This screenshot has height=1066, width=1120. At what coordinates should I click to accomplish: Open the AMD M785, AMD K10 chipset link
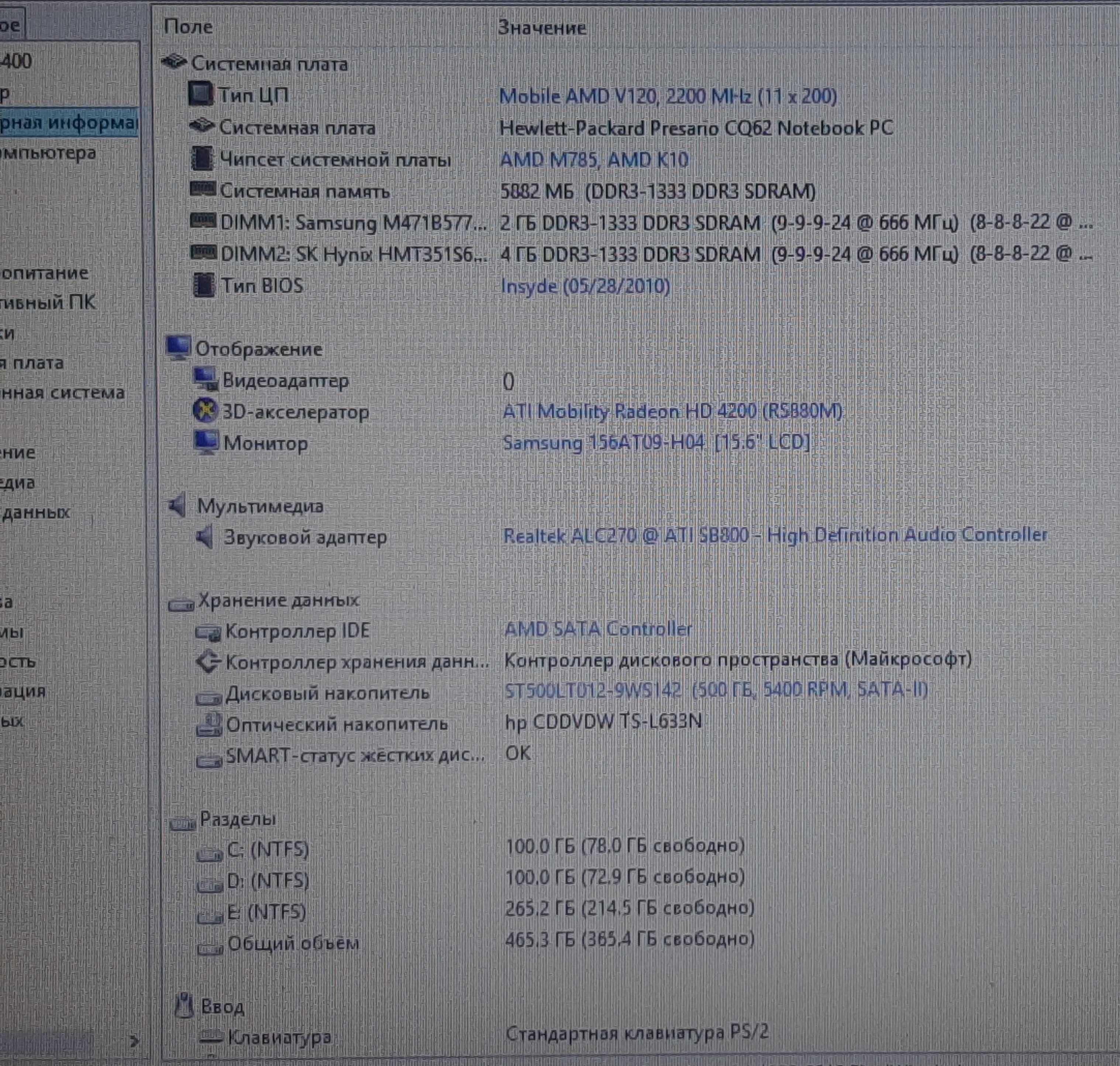pos(594,160)
